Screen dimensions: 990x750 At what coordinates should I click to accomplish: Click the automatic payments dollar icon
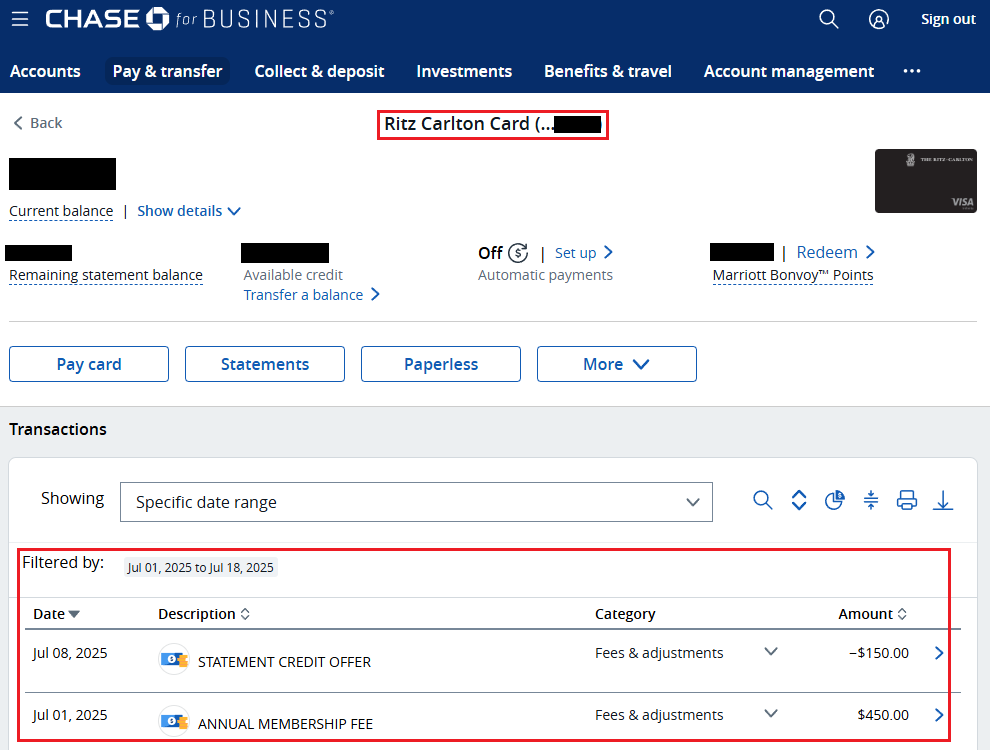(518, 253)
